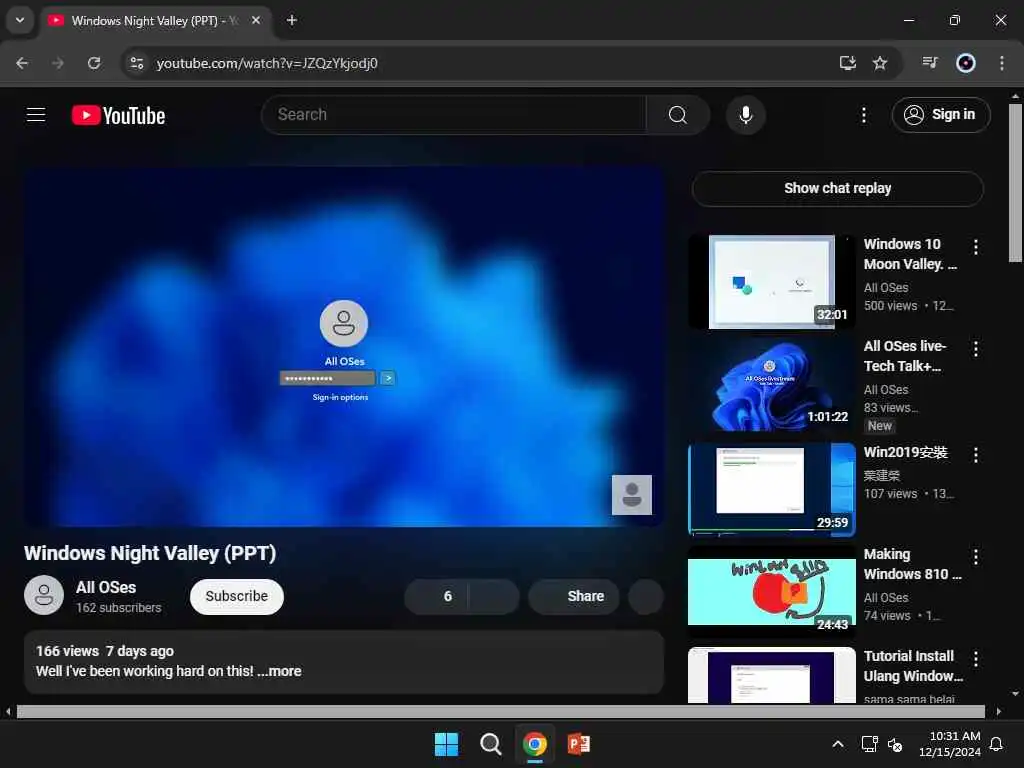This screenshot has height=768, width=1024.
Task: Share the Windows Night Valley video
Action: click(x=573, y=596)
